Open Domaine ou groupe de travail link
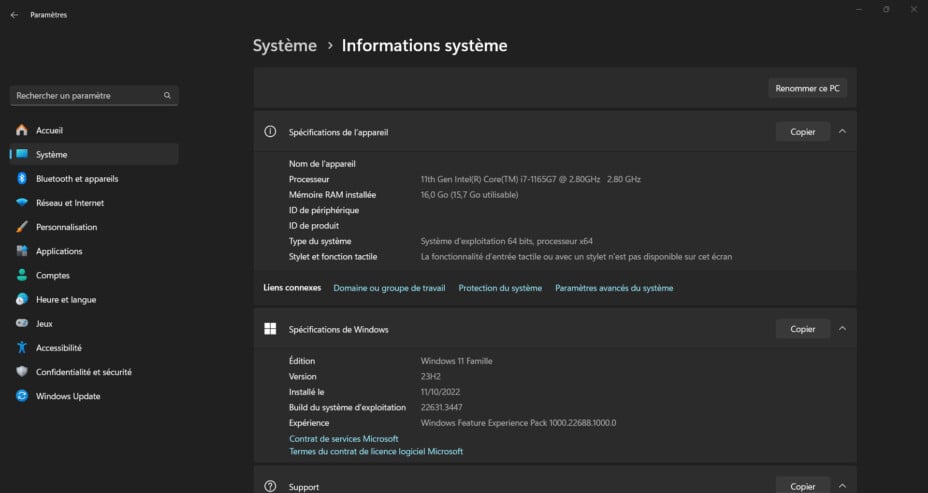The height and width of the screenshot is (493, 928). pyautogui.click(x=389, y=288)
